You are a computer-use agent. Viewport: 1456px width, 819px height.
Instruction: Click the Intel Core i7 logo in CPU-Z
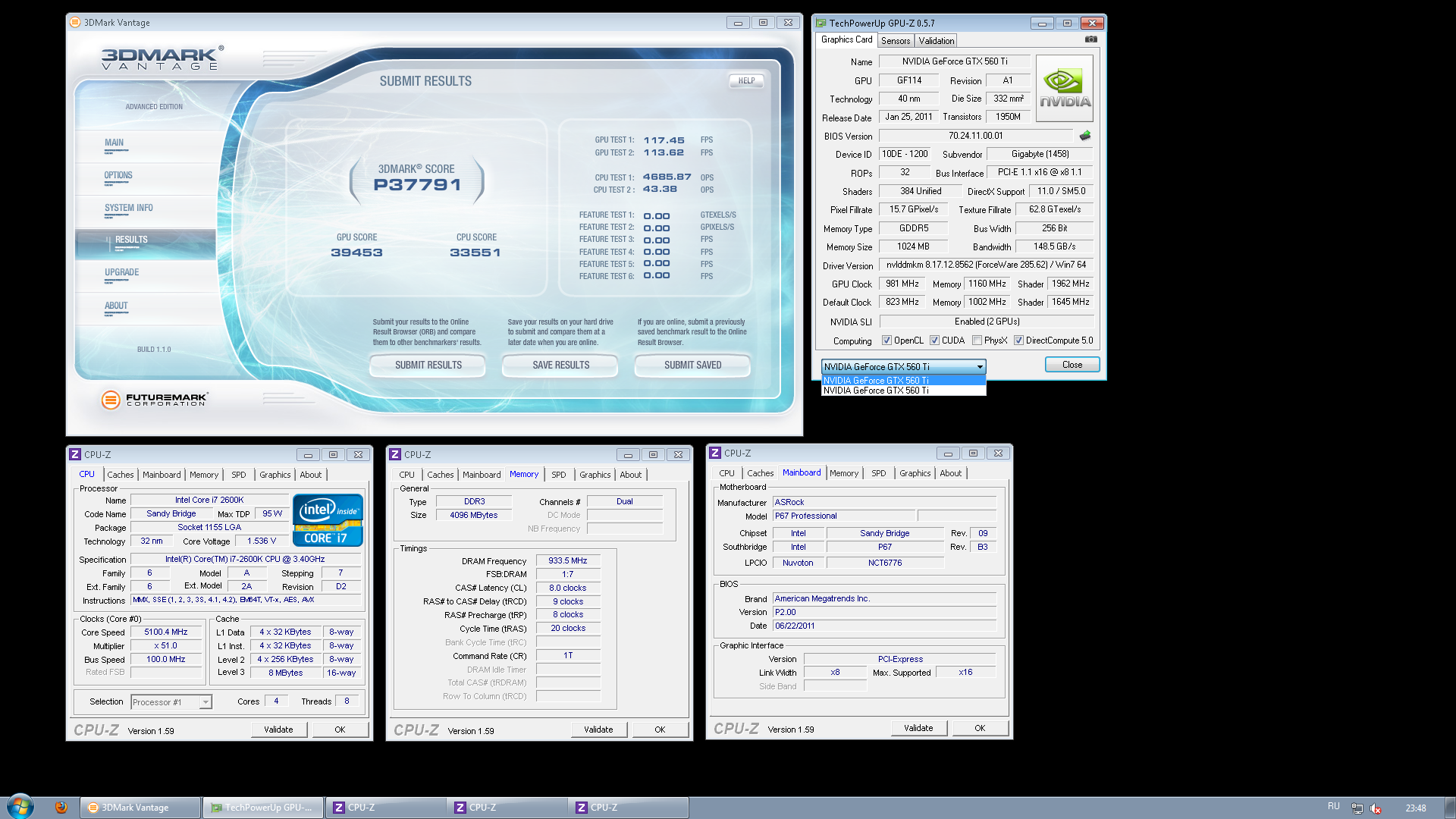328,520
